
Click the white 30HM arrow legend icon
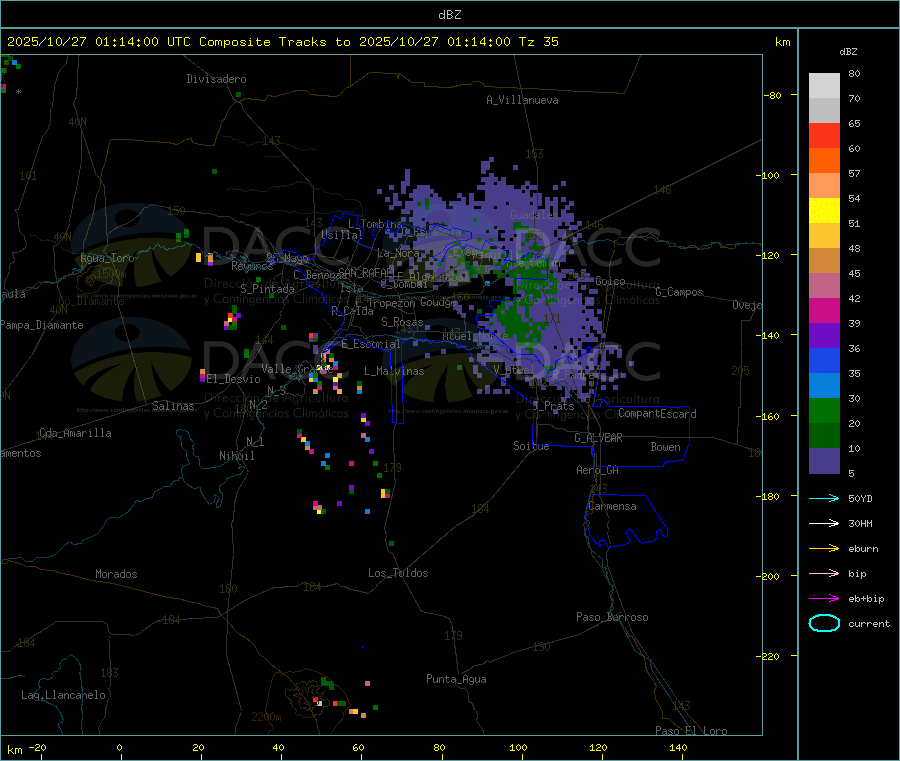(x=824, y=523)
